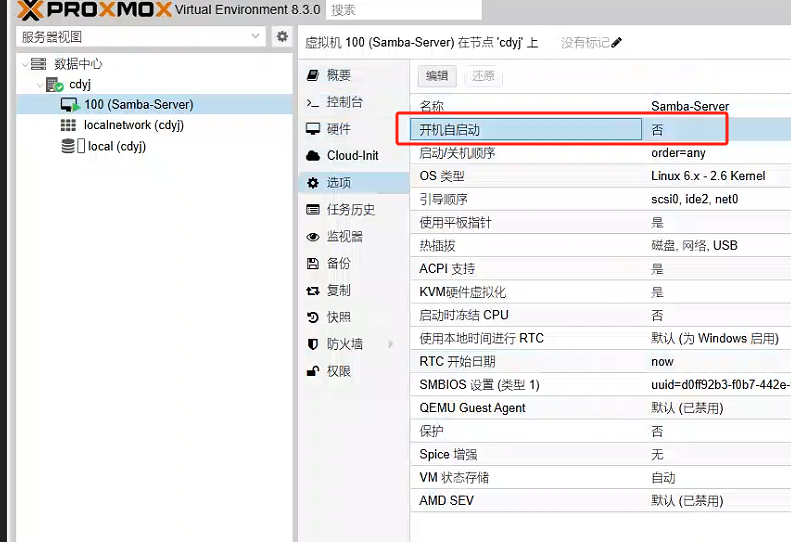The width and height of the screenshot is (791, 542).
Task: Click the 备份 floppy disk icon
Action: point(313,263)
